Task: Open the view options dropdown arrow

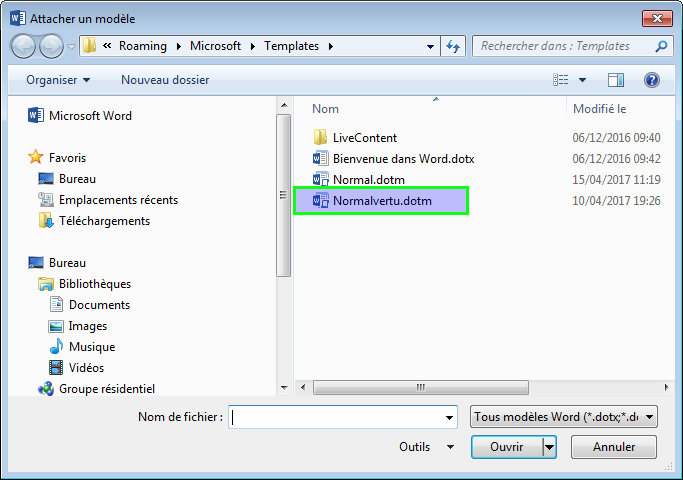Action: tap(582, 80)
